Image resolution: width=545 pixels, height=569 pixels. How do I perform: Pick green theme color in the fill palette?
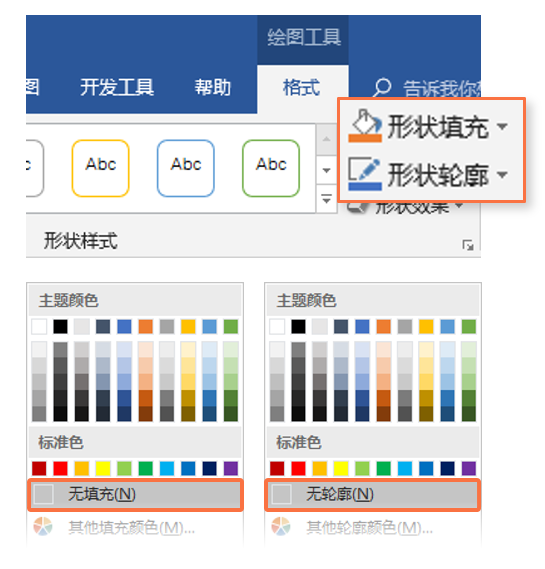tap(231, 327)
